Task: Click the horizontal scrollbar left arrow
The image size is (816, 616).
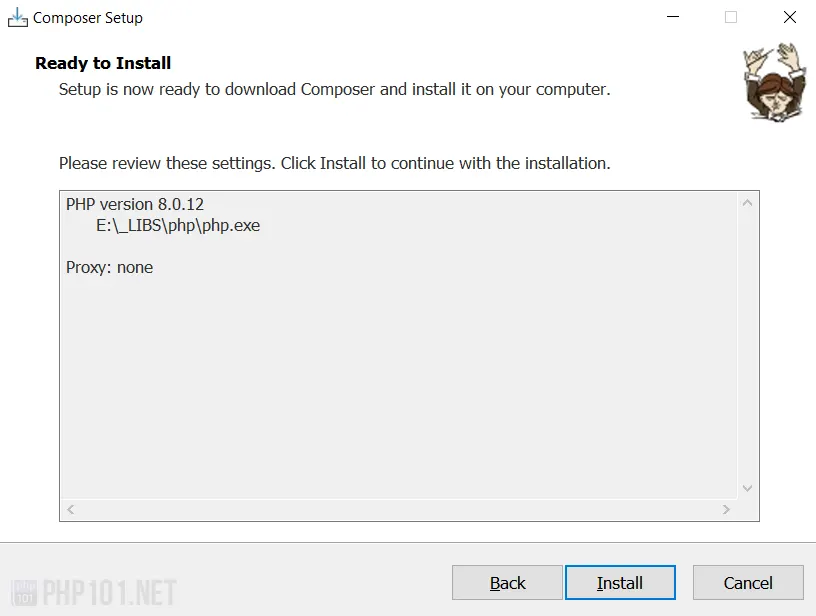Action: 69,509
